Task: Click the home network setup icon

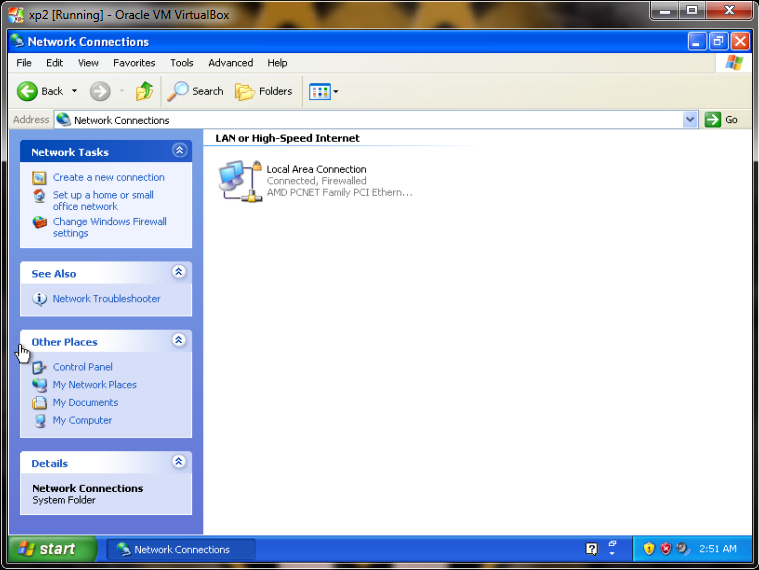Action: [39, 196]
